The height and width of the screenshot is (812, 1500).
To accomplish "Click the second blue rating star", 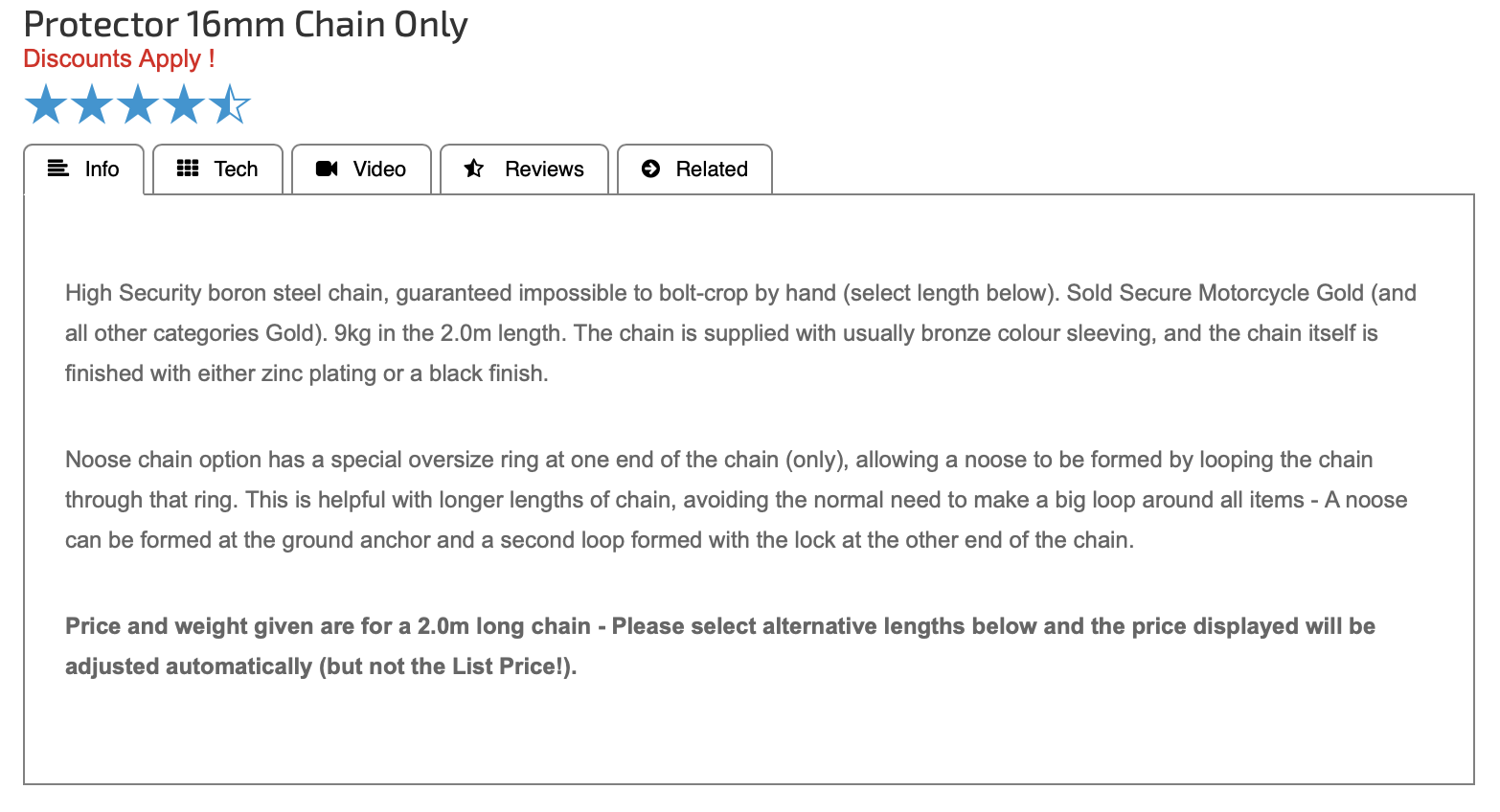I will [92, 104].
